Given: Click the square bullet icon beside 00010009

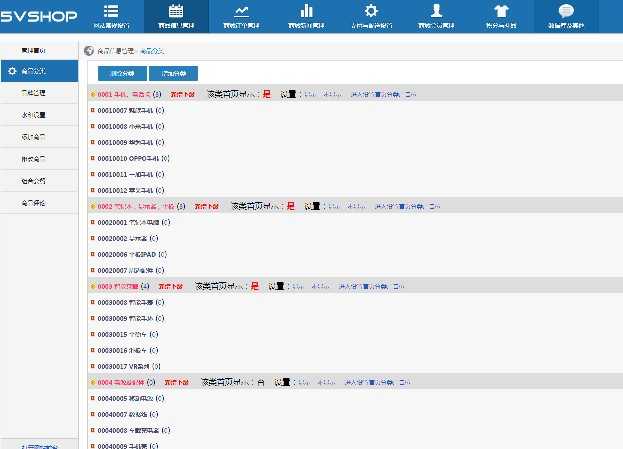Looking at the screenshot, I should click(93, 142).
